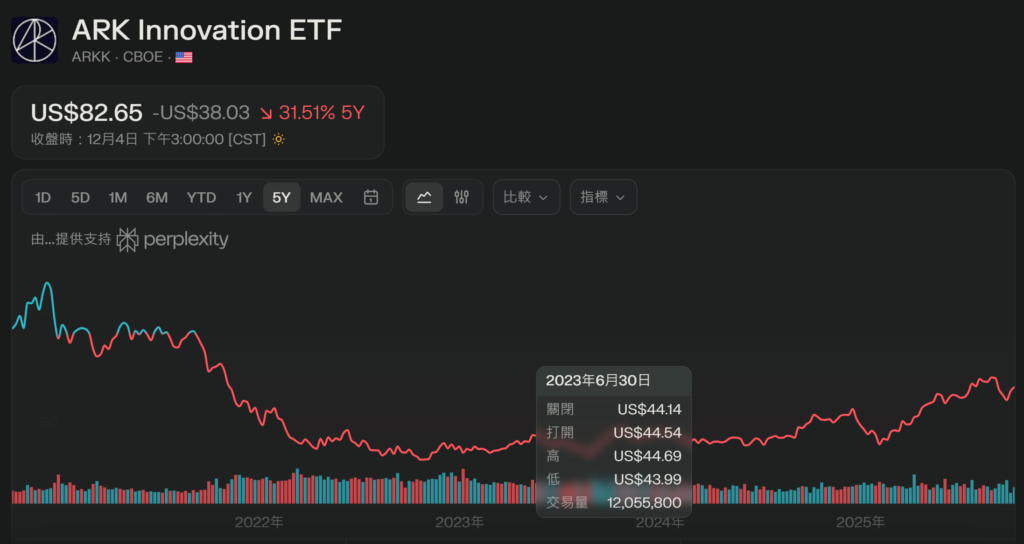Open the 比較 compare dropdown
The image size is (1024, 544).
(x=526, y=197)
